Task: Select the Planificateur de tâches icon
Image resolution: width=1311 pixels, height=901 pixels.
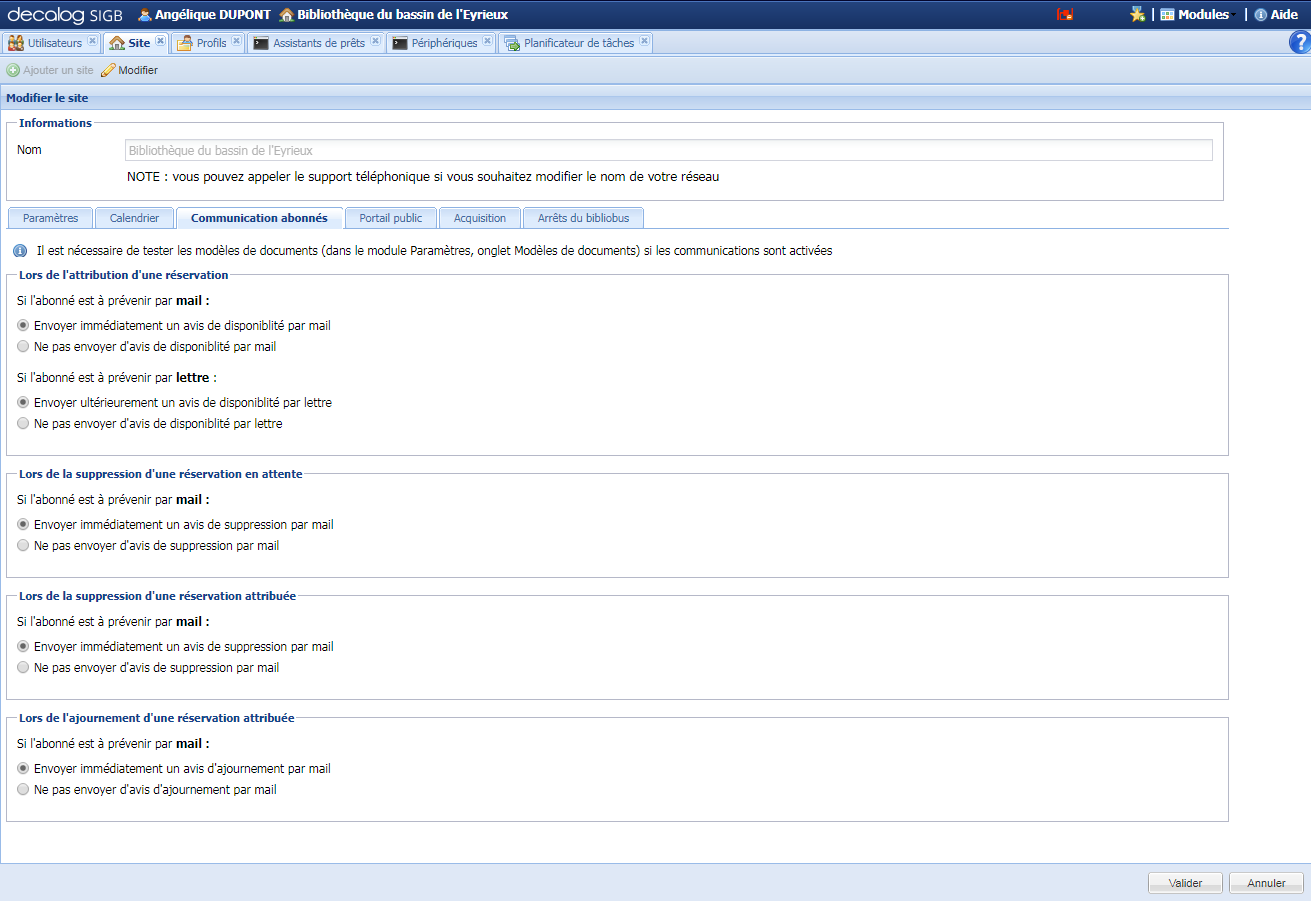Action: point(510,42)
